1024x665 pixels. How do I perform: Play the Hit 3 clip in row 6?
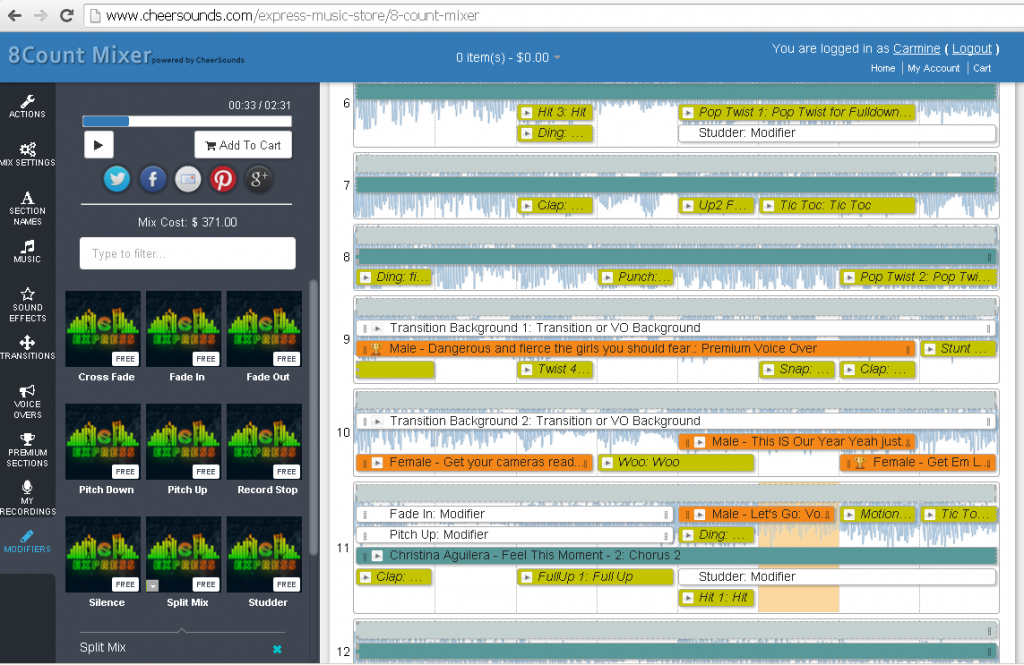pos(526,112)
